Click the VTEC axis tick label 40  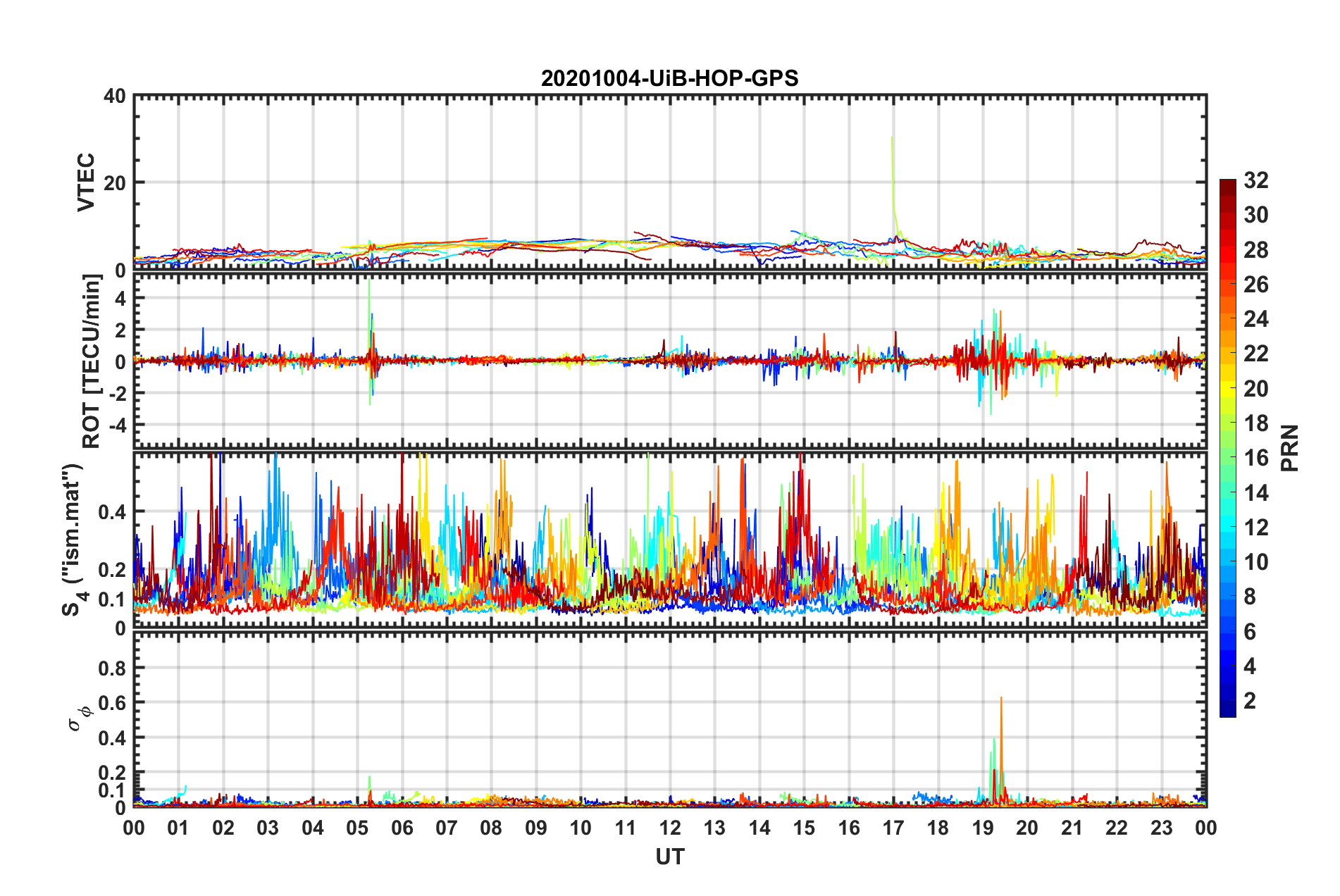pos(114,97)
